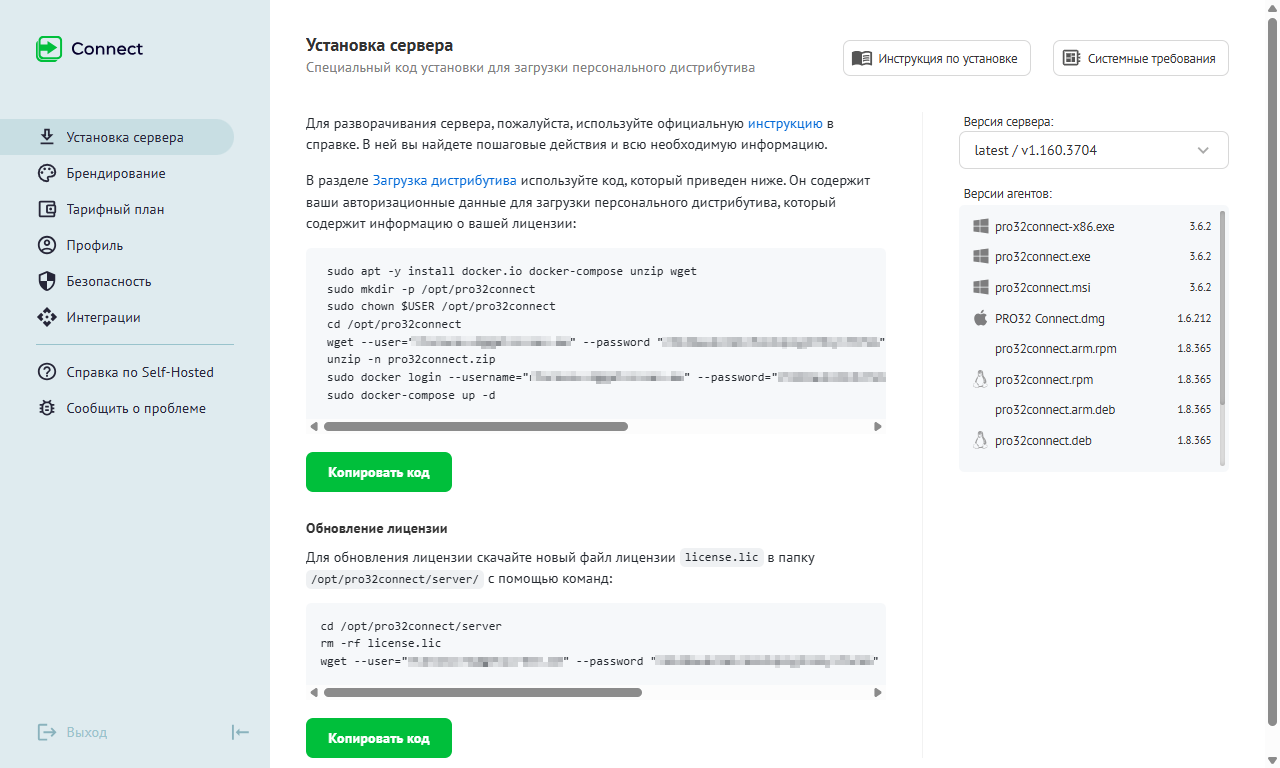Click the palette icon next to Брендирование
1280x768 pixels.
(46, 174)
